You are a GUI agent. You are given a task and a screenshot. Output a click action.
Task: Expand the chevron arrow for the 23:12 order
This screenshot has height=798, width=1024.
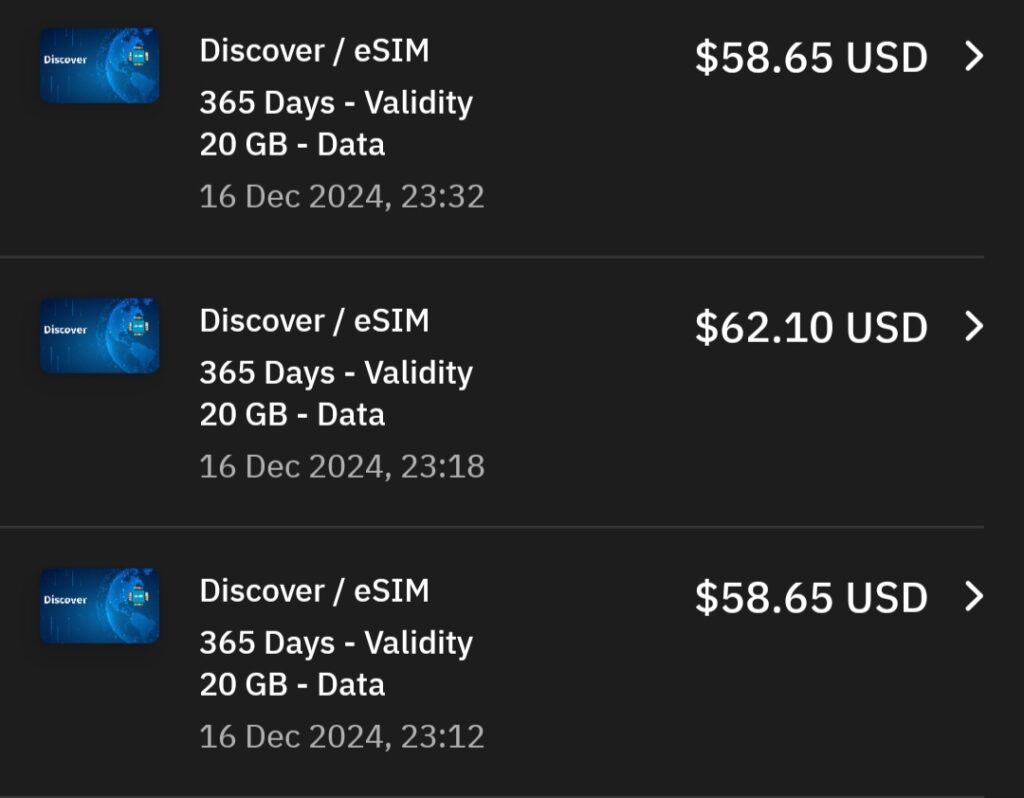[974, 597]
